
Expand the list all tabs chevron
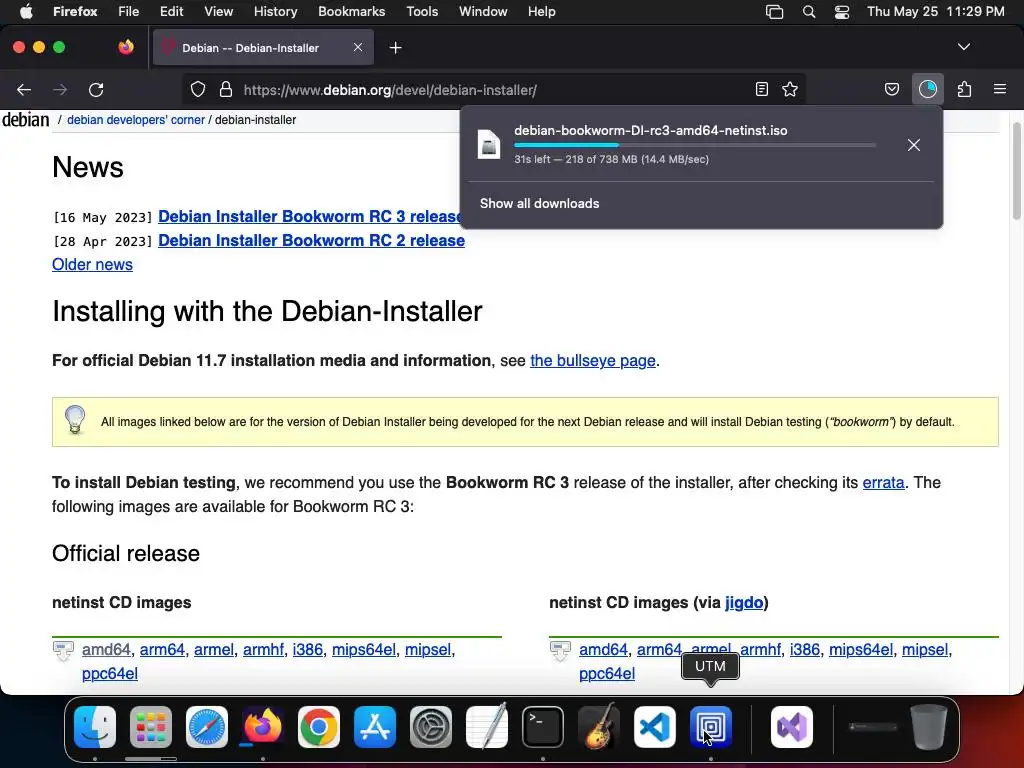point(963,47)
